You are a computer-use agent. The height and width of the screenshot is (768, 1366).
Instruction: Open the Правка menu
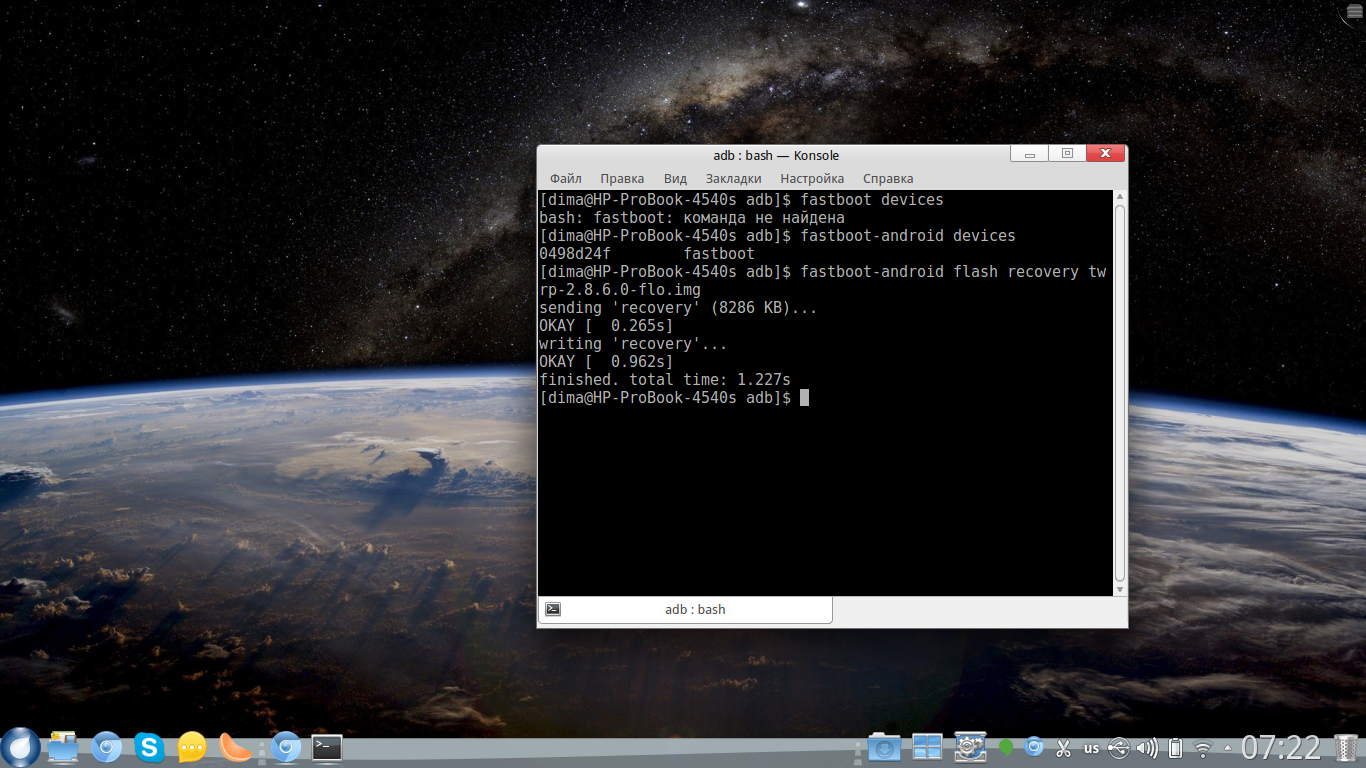621,178
